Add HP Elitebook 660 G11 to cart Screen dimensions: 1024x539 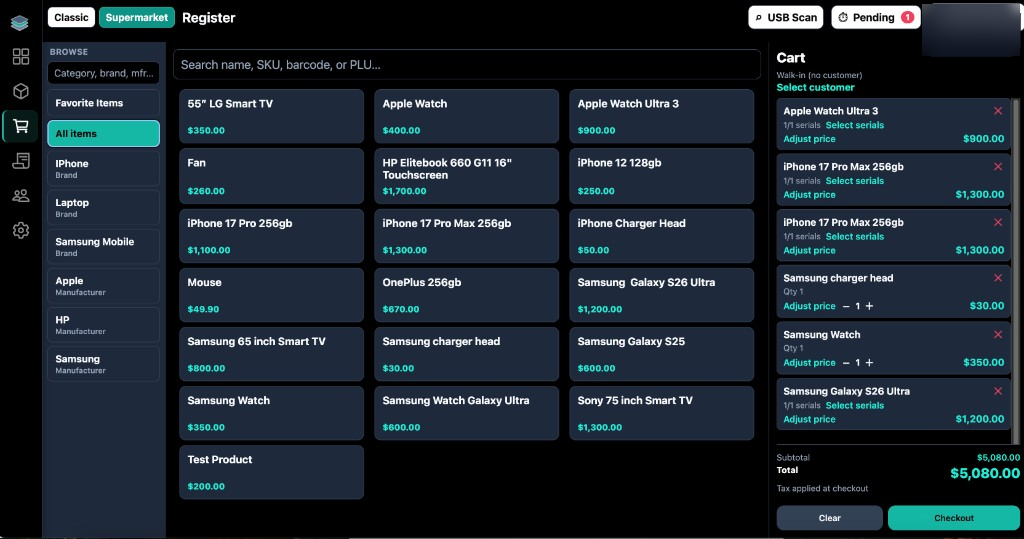point(466,176)
